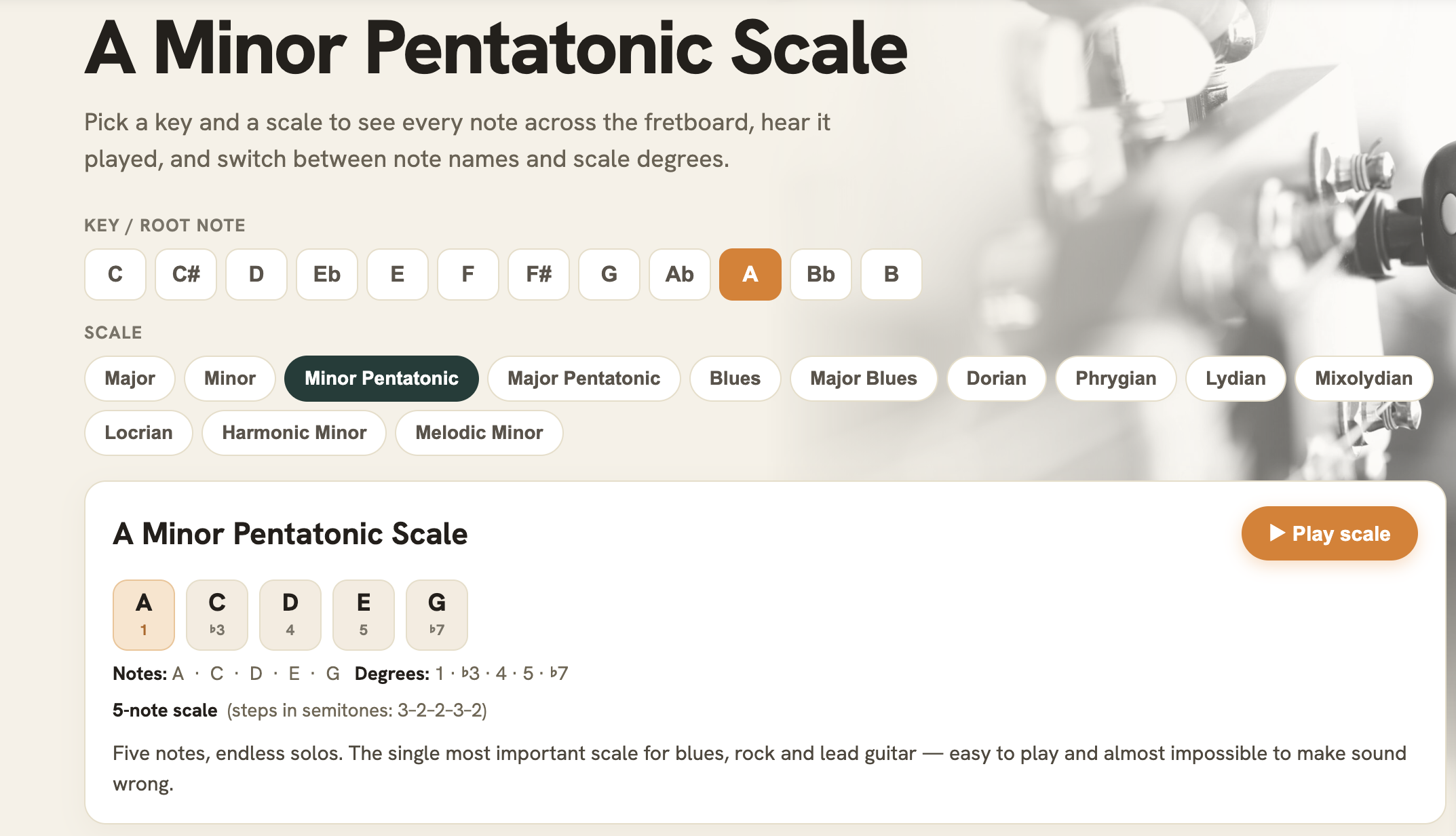Select the Phrygian mode
Image resolution: width=1456 pixels, height=836 pixels.
pos(1116,379)
